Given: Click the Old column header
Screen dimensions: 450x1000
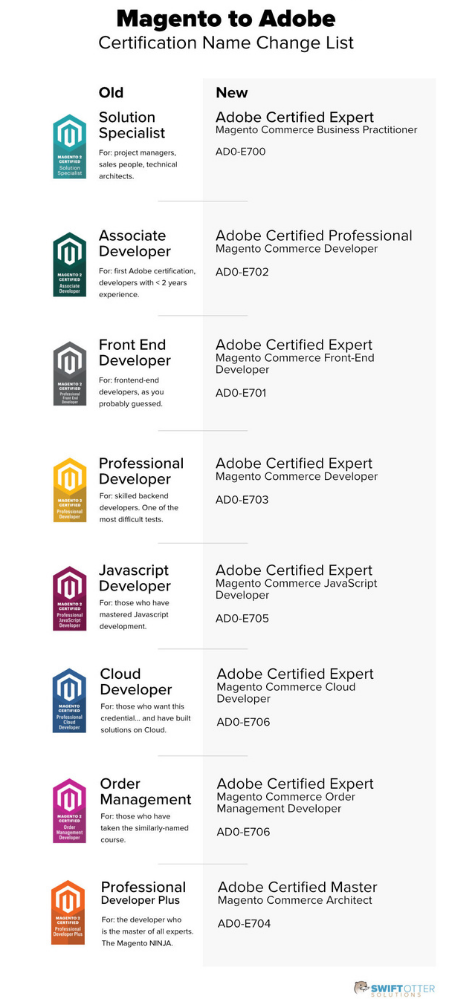Looking at the screenshot, I should point(111,92).
